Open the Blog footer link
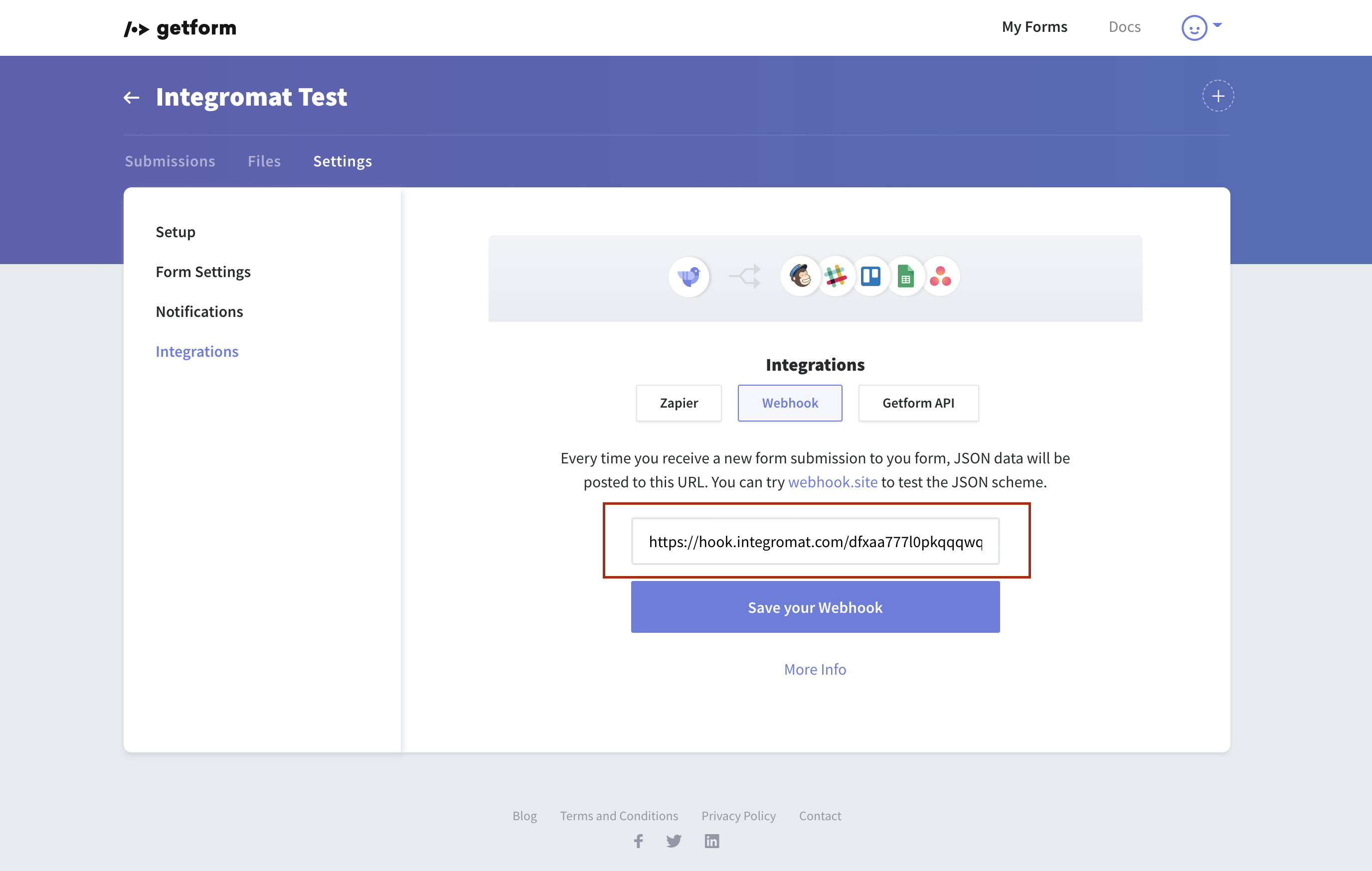 pos(524,816)
